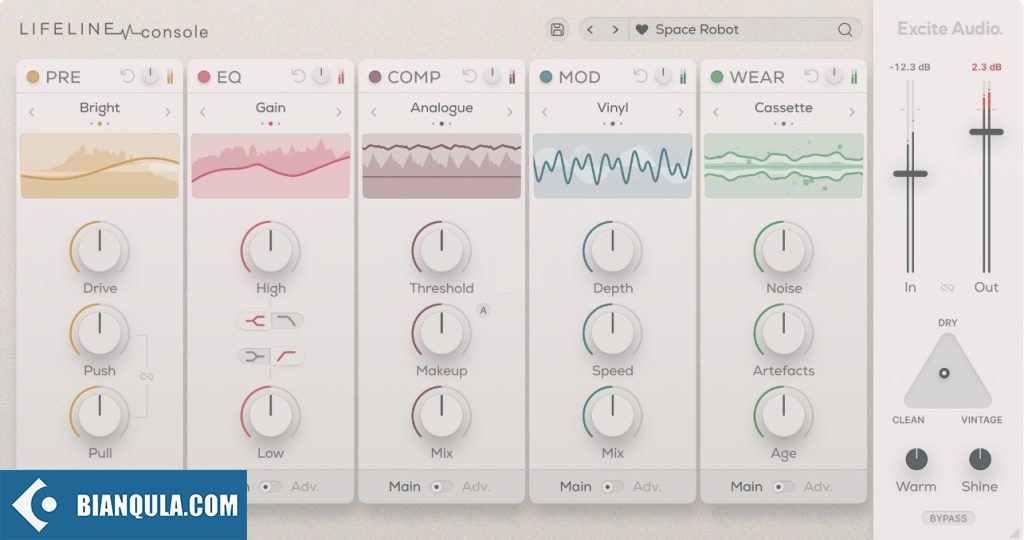
Task: Select previous COMP mode before Analogue
Action: [x=374, y=112]
